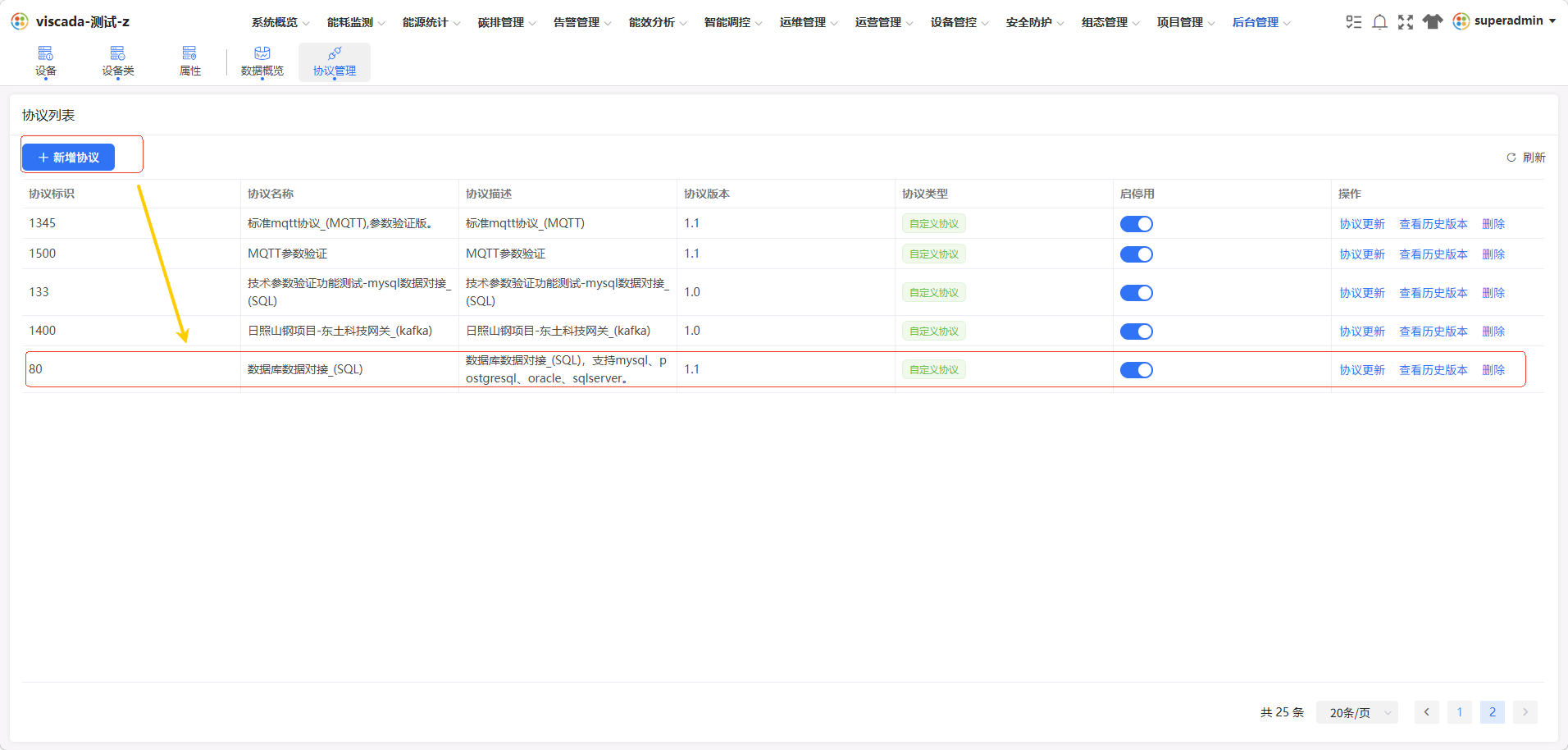Click the viscada logo icon

20,21
